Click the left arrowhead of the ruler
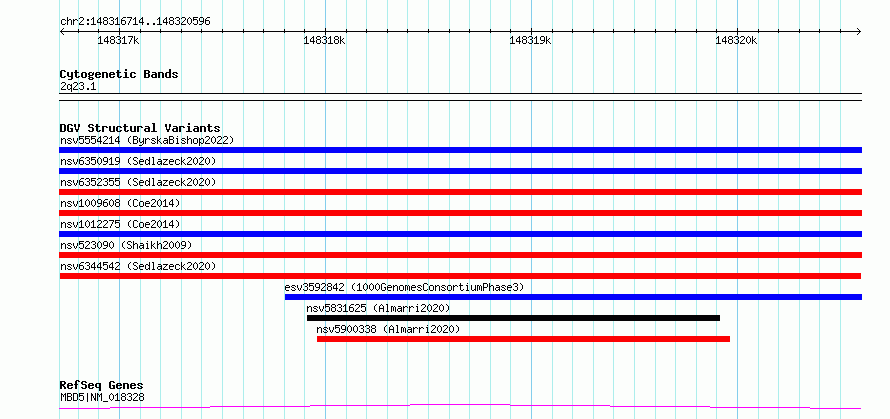Viewport: 890px width, 419px height. 62,31
